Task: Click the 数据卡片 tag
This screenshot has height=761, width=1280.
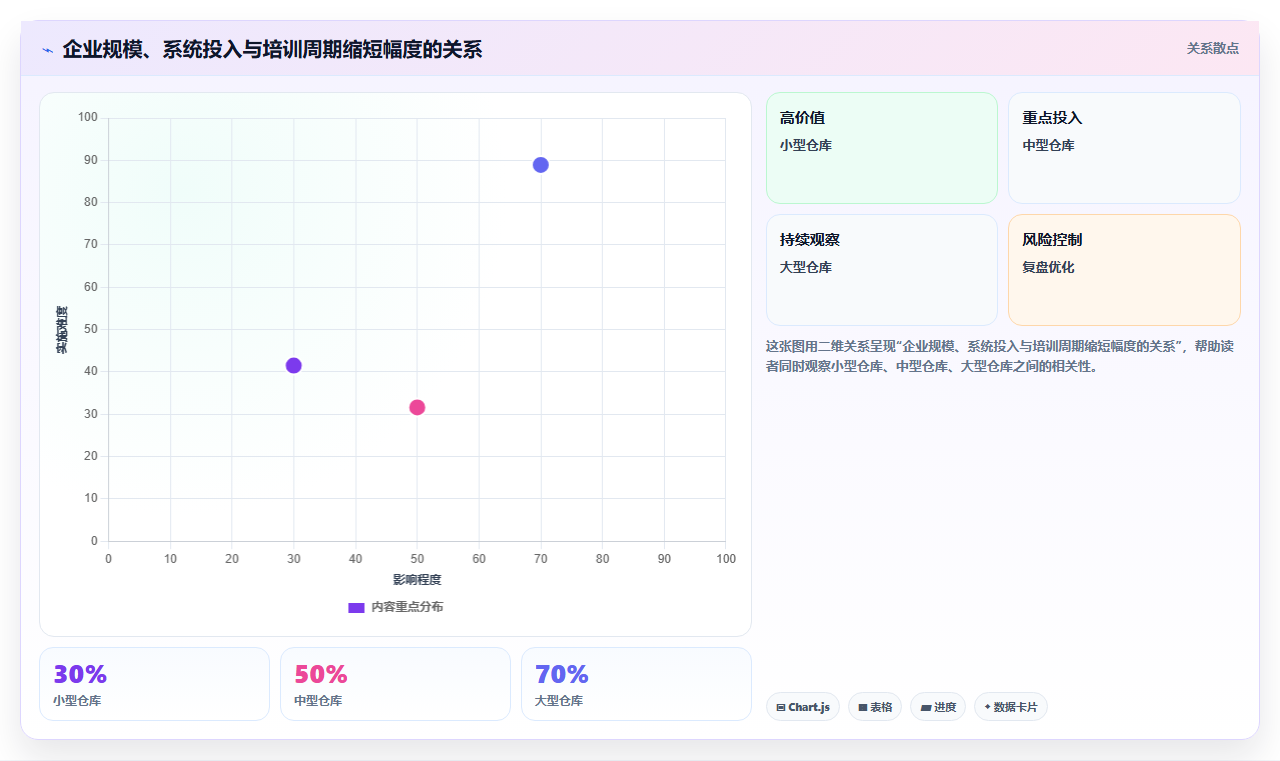Action: click(1011, 707)
